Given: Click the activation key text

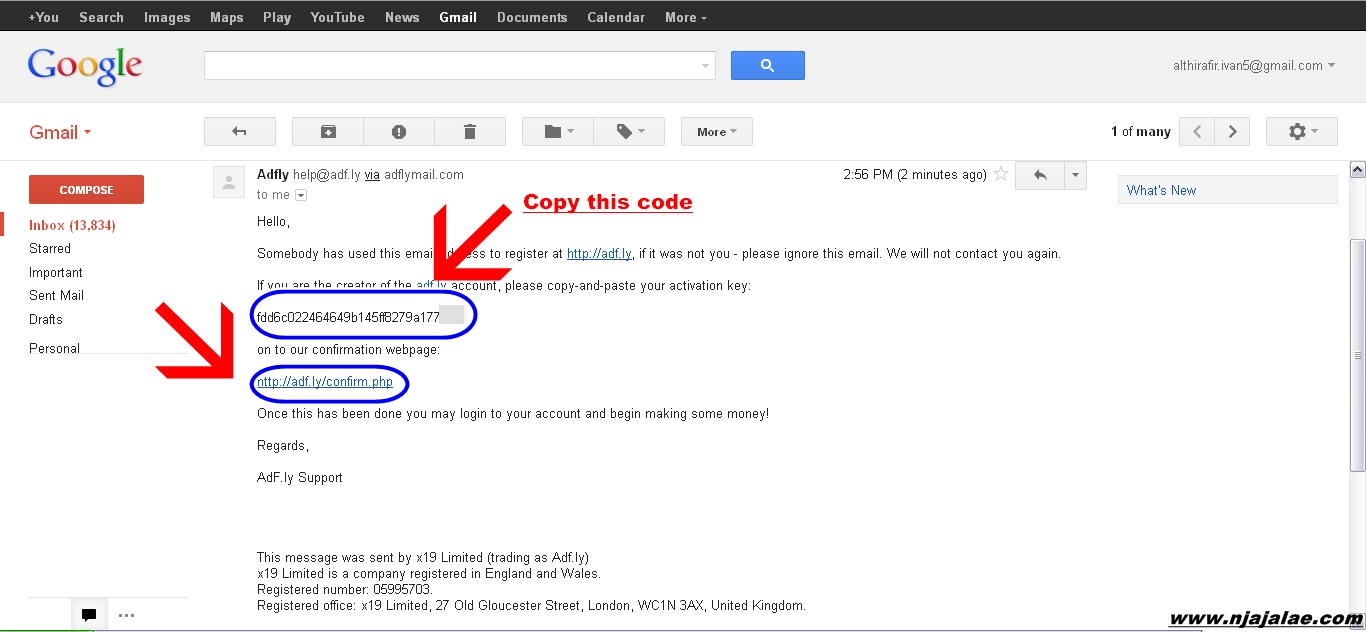Looking at the screenshot, I should pyautogui.click(x=348, y=317).
